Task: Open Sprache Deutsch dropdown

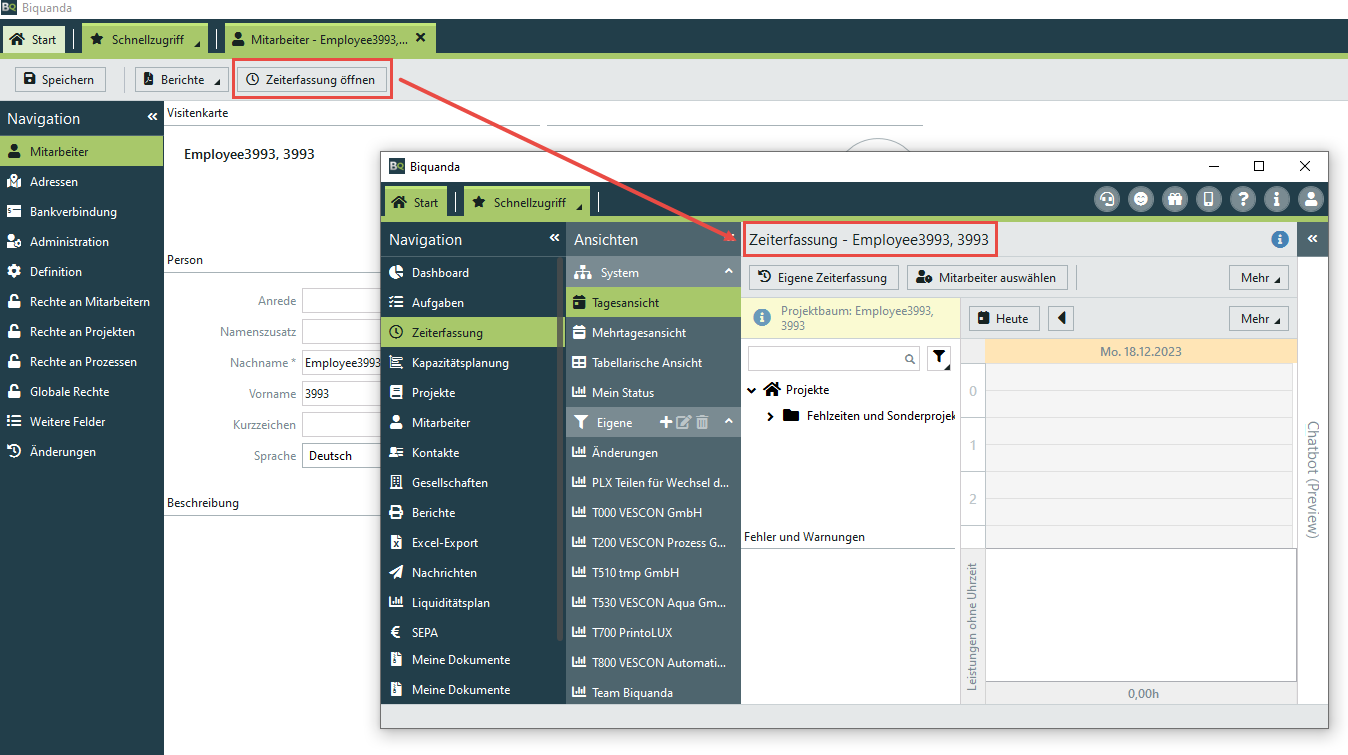Action: tap(341, 456)
